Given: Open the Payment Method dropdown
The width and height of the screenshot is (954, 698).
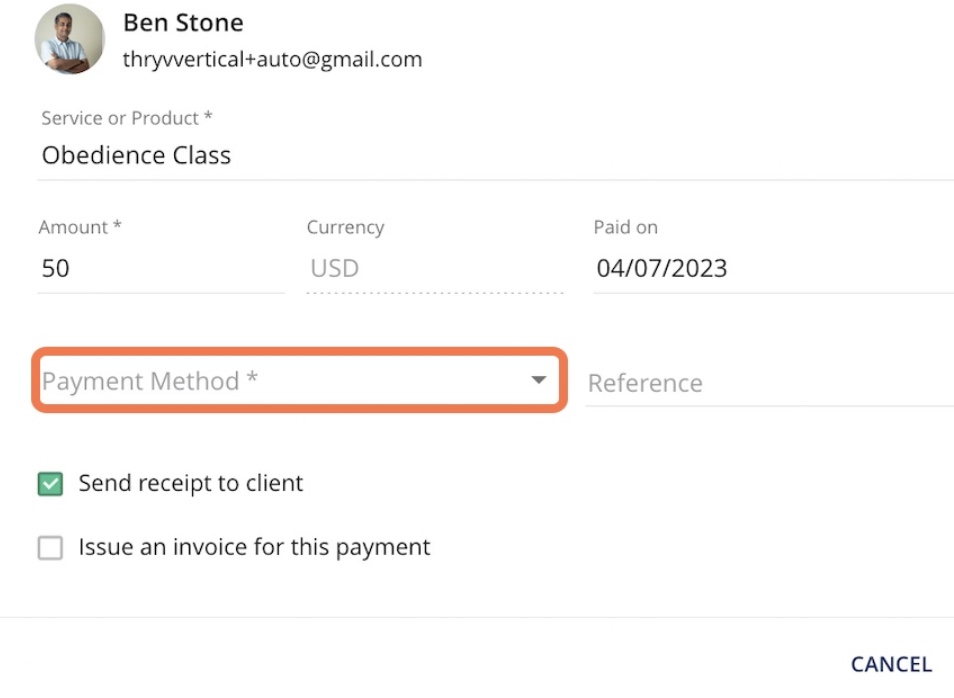Looking at the screenshot, I should 280,380.
